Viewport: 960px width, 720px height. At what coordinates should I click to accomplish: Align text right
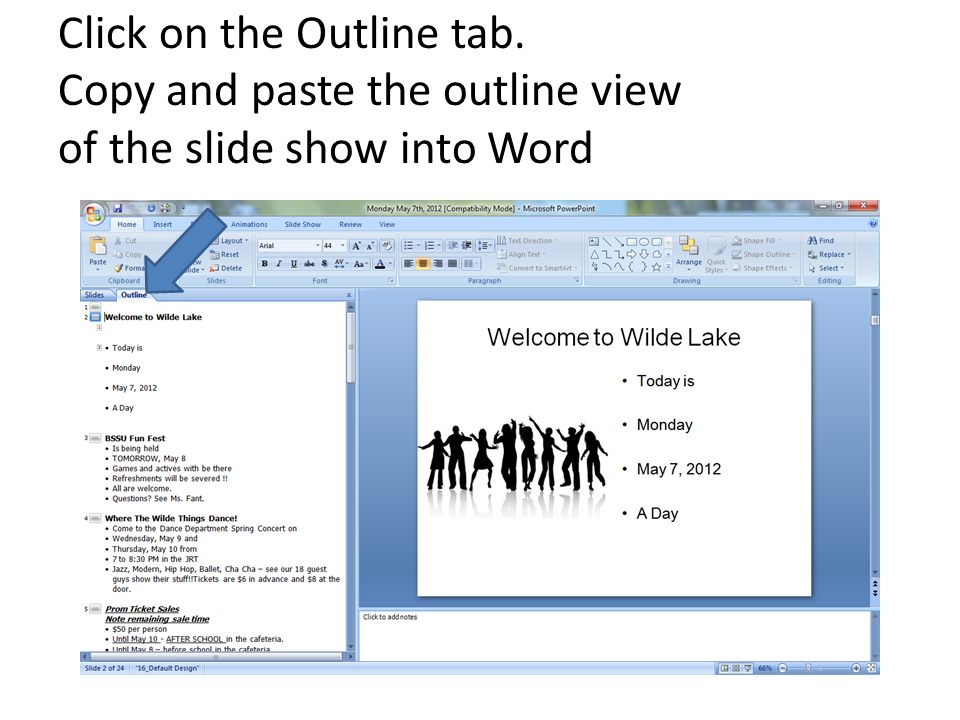(438, 264)
